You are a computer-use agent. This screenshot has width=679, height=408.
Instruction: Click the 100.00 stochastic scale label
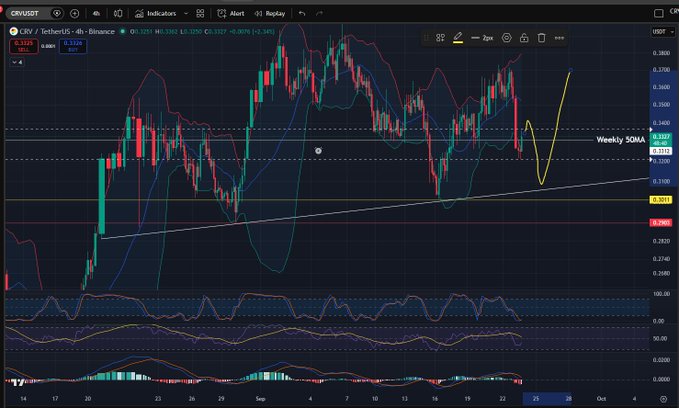(x=661, y=294)
